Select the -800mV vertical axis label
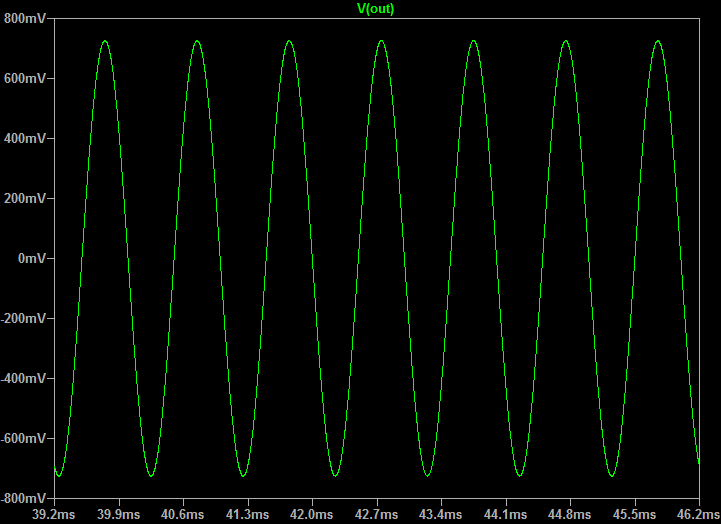Screen dimensions: 721x524 coord(23,498)
